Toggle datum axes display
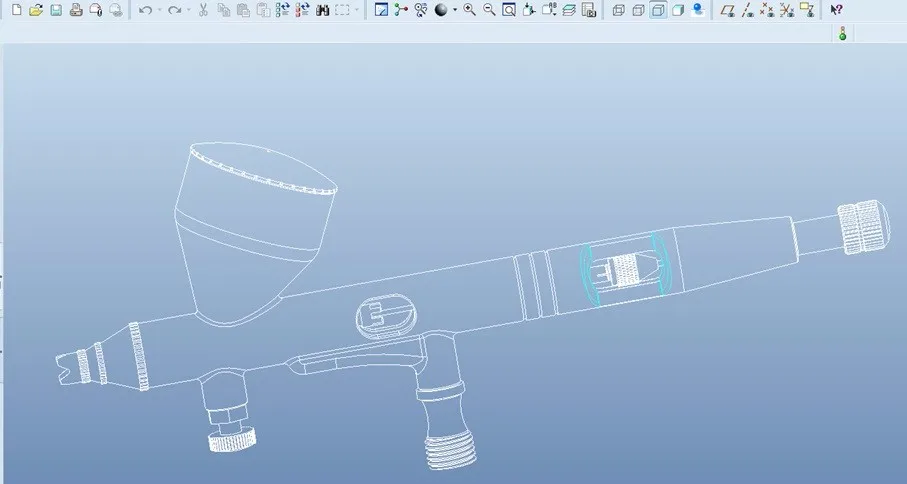This screenshot has width=907, height=484. (x=748, y=9)
